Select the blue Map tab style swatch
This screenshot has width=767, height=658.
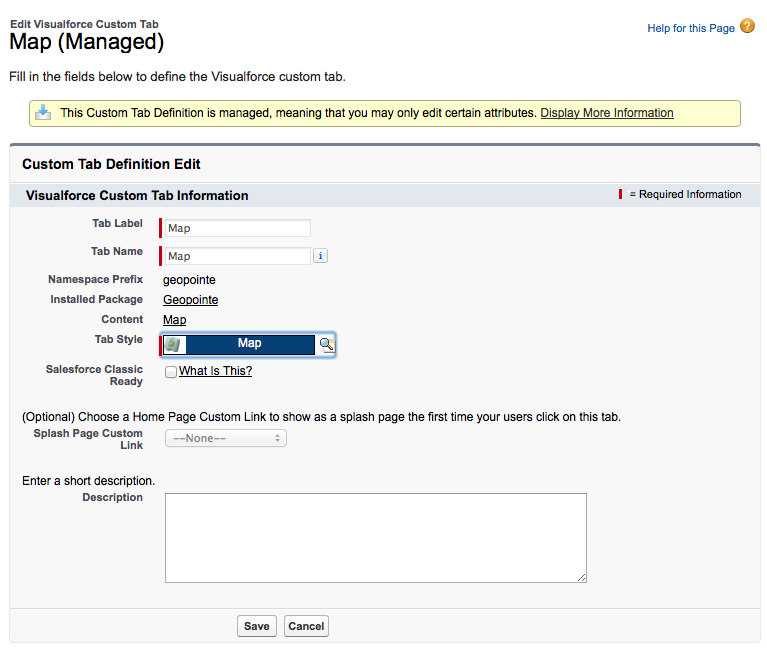[250, 344]
